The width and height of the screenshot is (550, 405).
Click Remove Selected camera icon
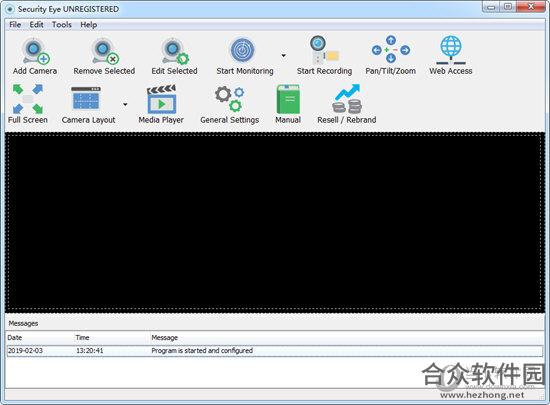(x=105, y=51)
